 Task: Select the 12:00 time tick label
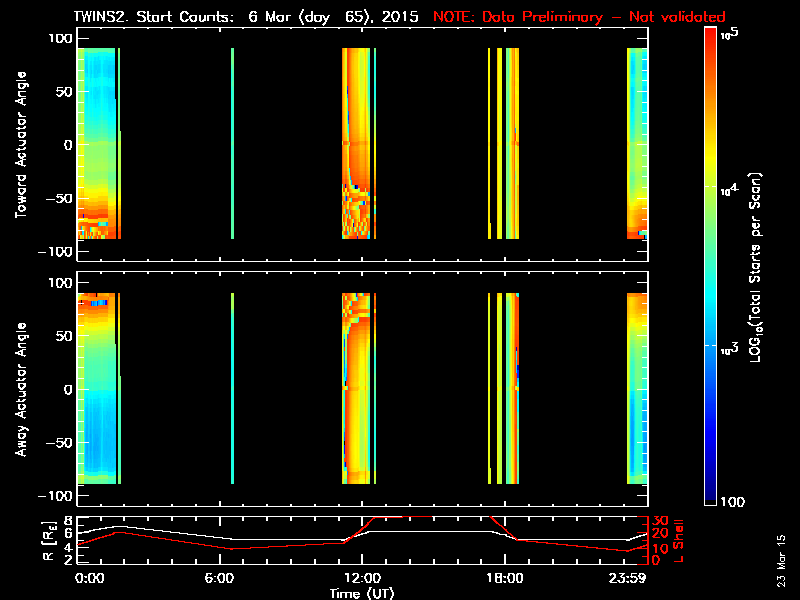(361, 578)
